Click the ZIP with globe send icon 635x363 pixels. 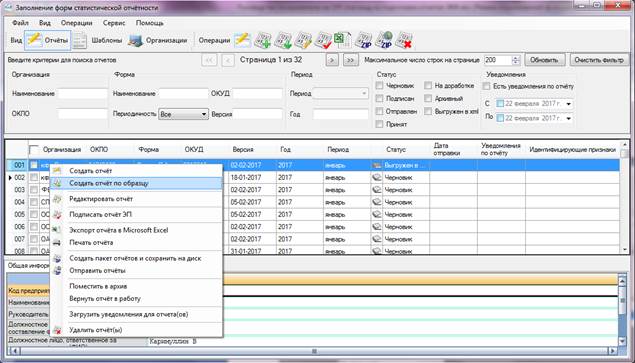point(384,40)
